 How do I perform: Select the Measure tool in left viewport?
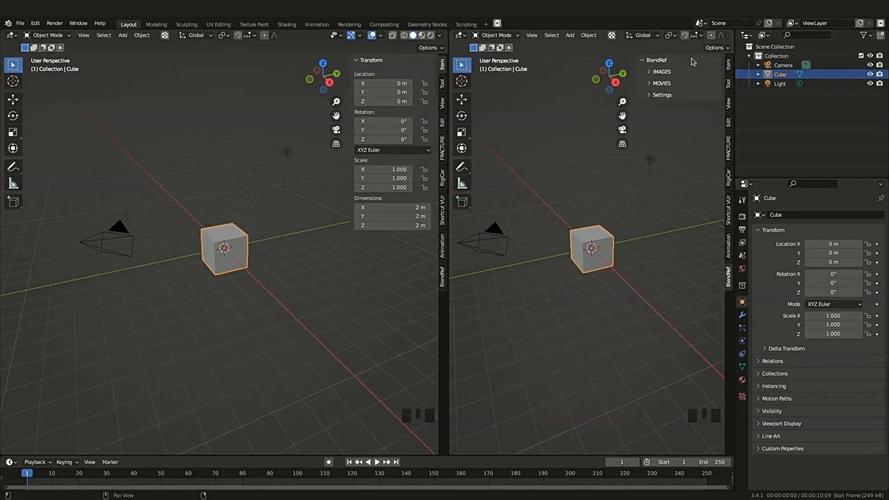click(x=13, y=183)
